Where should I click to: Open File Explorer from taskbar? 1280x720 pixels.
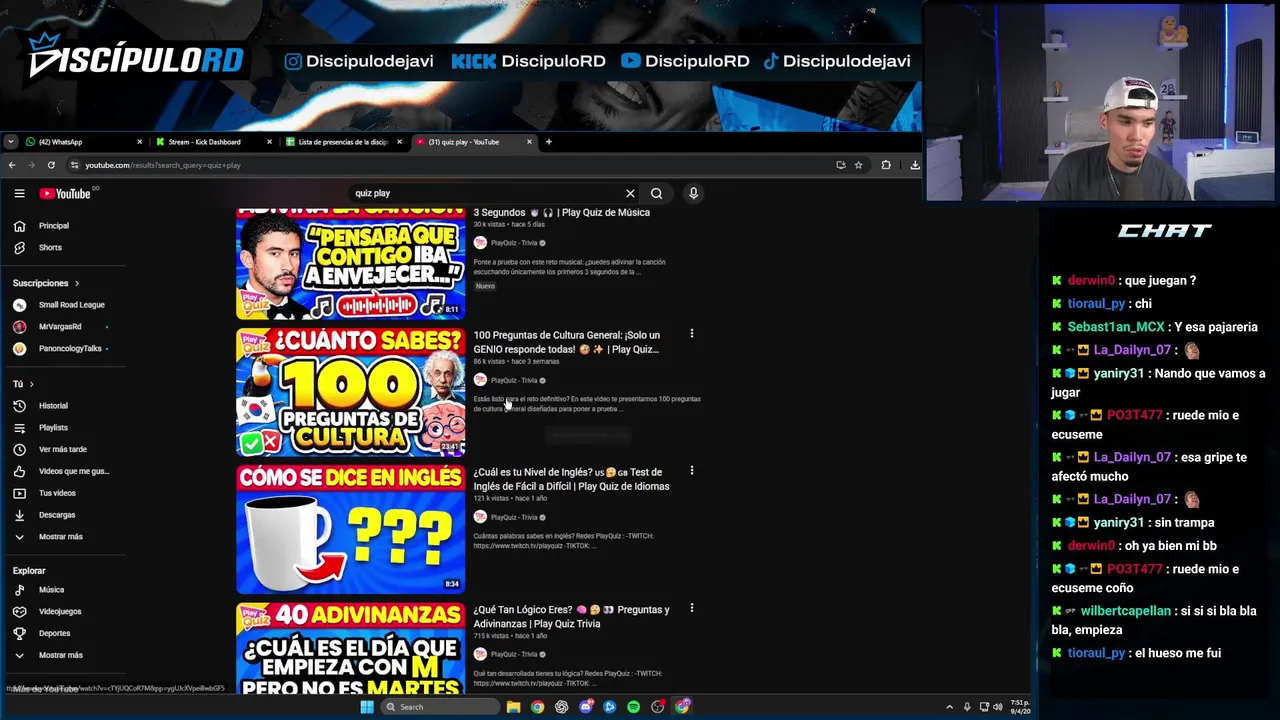pos(513,707)
